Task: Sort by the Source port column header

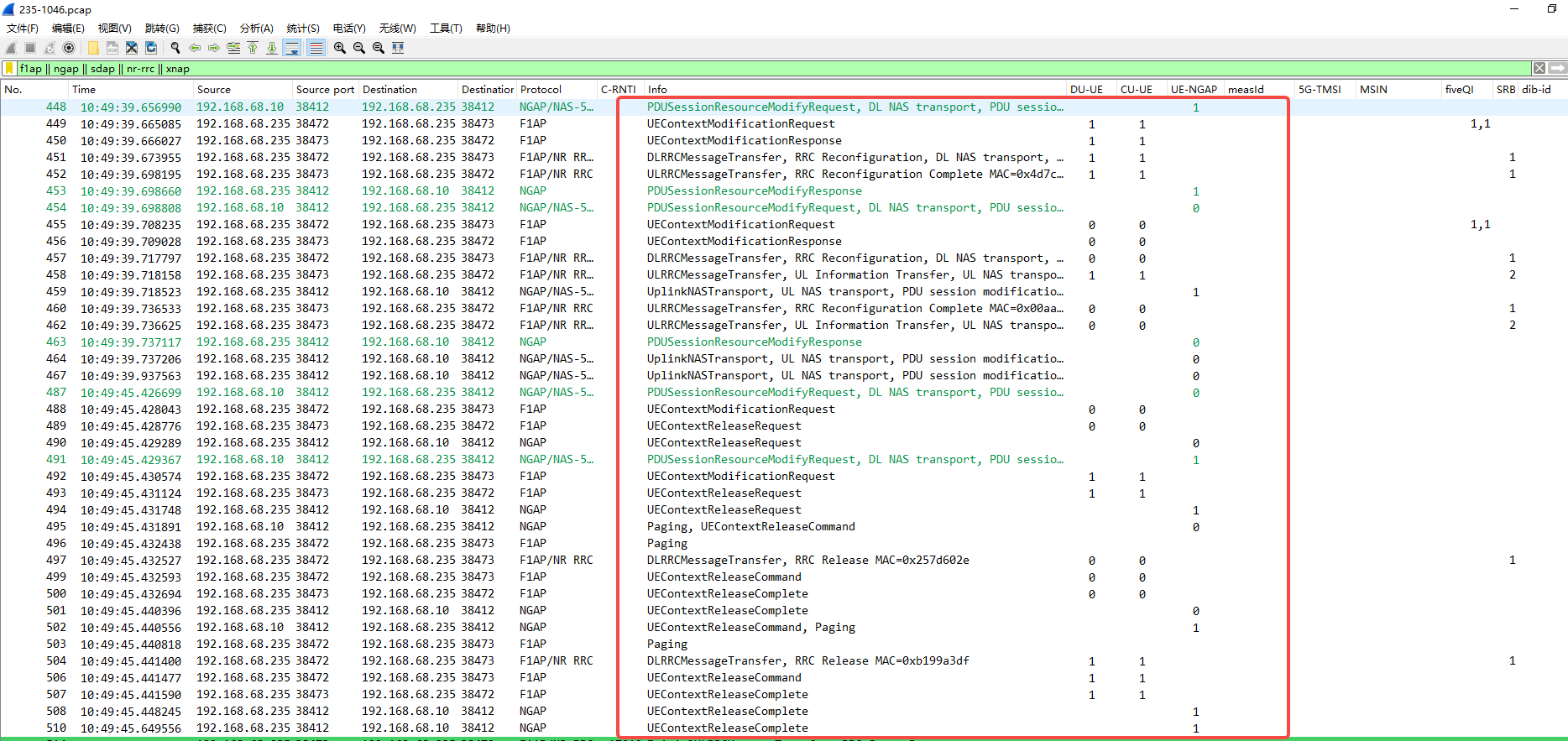Action: (325, 89)
